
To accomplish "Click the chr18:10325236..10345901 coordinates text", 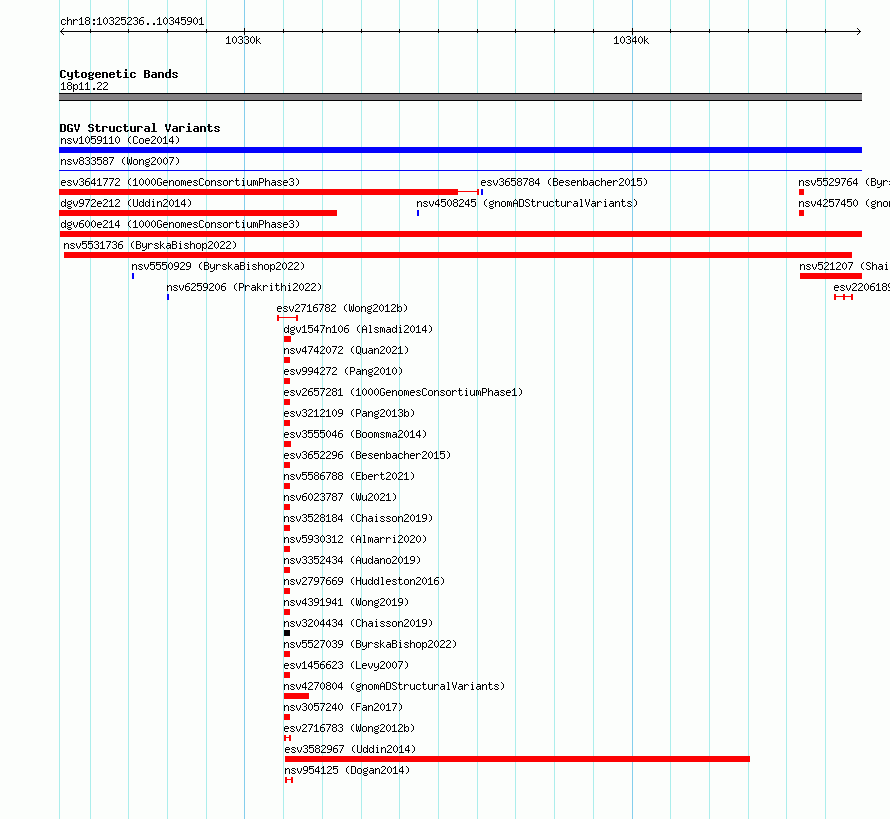I will (x=132, y=21).
